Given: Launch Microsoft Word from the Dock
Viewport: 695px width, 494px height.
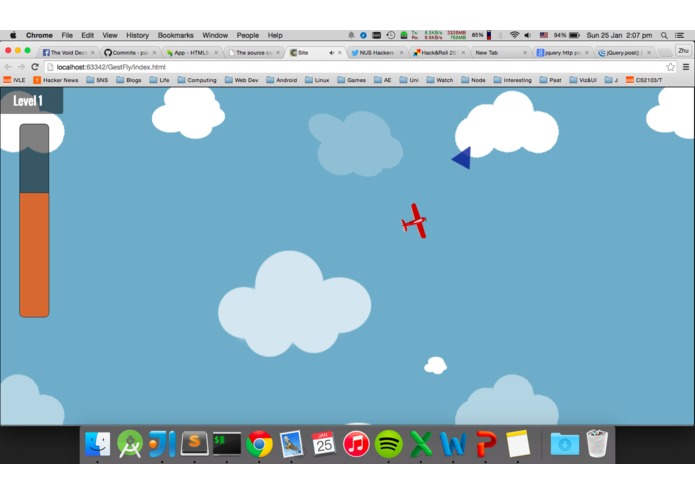Looking at the screenshot, I should [x=453, y=443].
